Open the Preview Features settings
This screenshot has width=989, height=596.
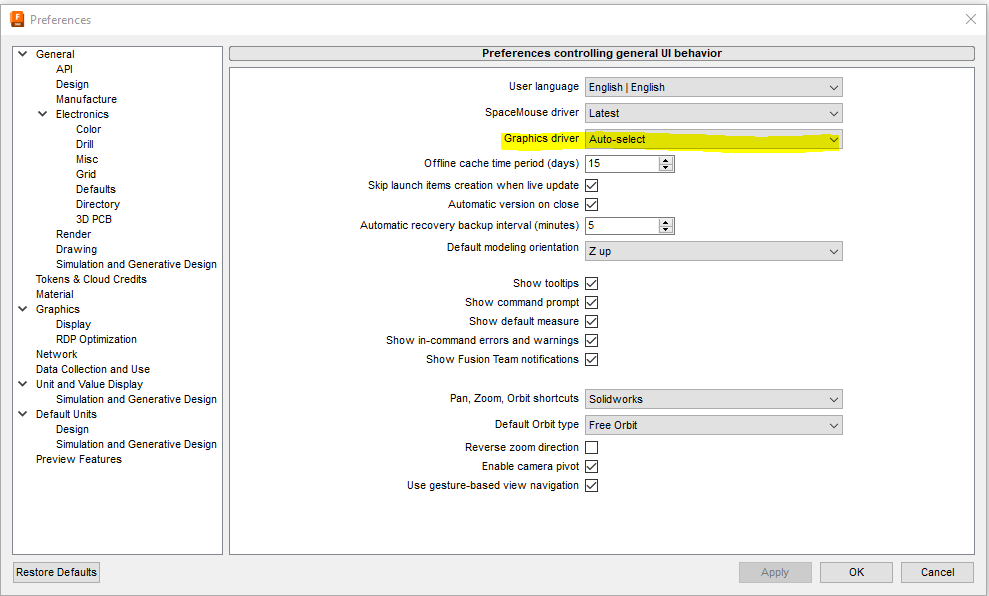point(78,459)
